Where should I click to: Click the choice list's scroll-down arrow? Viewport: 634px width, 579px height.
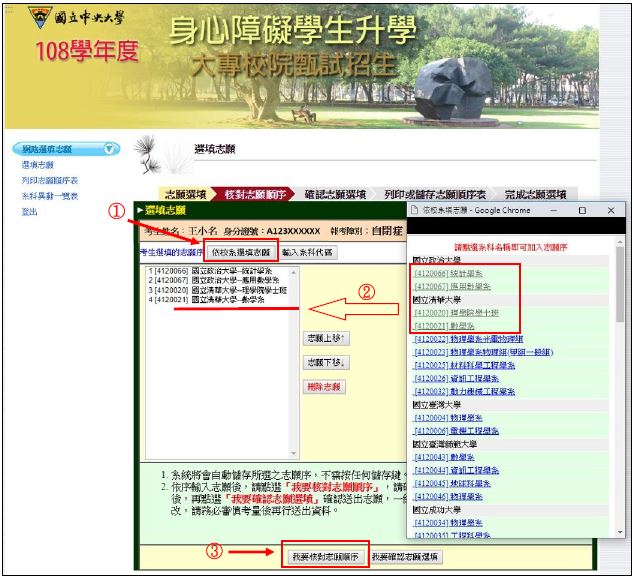click(294, 453)
